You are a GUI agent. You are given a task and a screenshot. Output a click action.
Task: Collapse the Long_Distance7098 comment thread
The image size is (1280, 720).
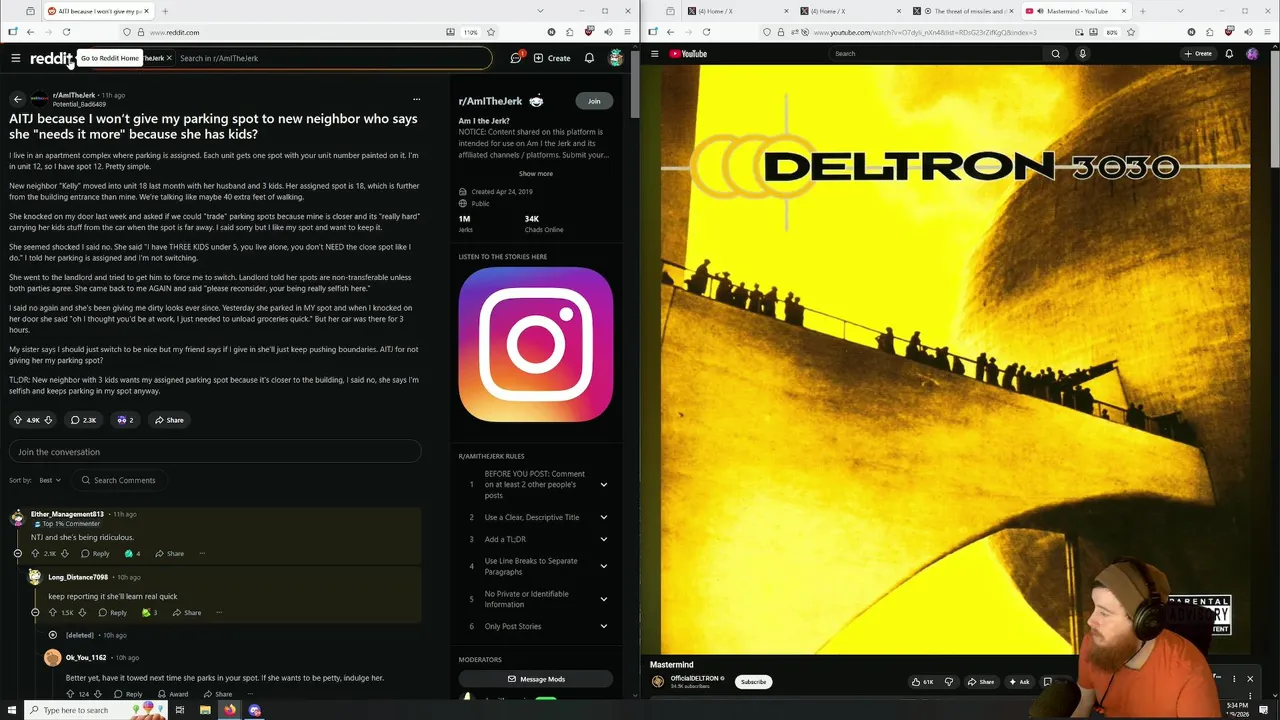click(x=35, y=612)
